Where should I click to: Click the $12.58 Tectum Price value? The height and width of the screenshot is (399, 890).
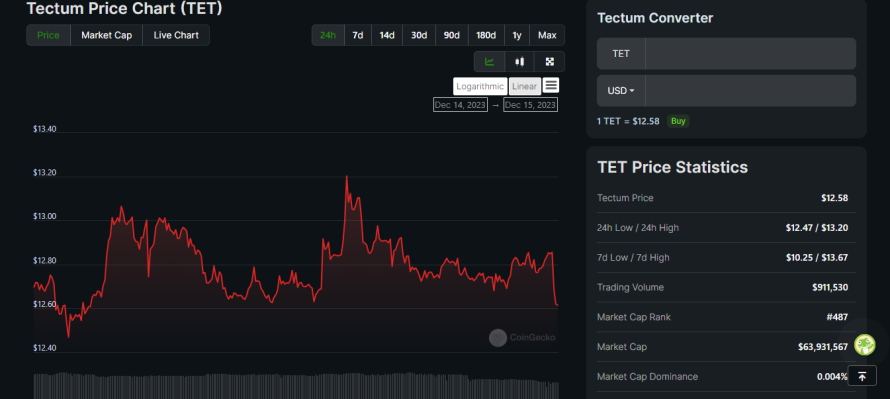834,198
